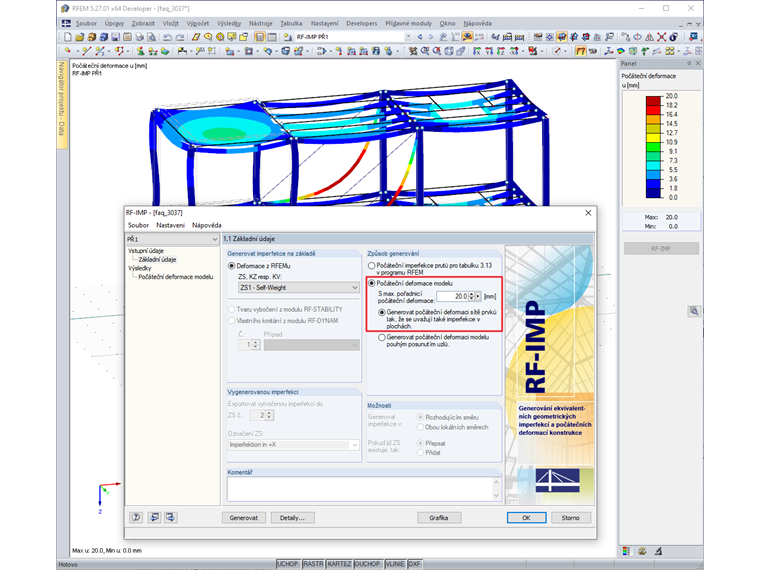Open the disabled Případ dropdown
760x570 pixels.
pos(312,345)
